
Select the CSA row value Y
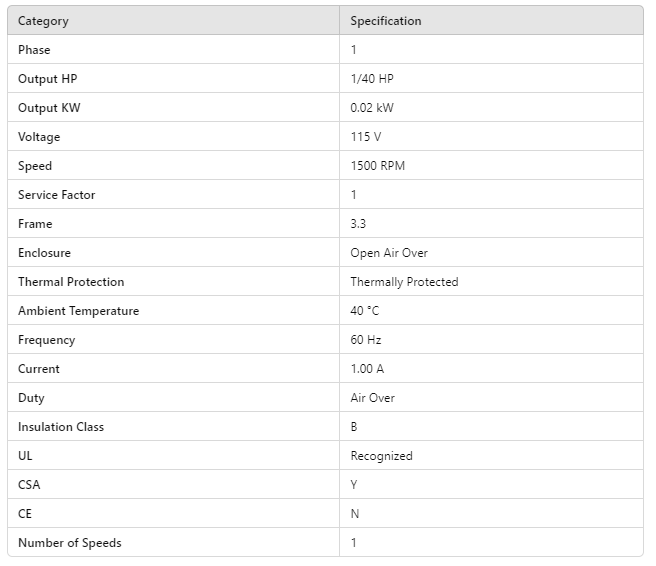(x=354, y=485)
